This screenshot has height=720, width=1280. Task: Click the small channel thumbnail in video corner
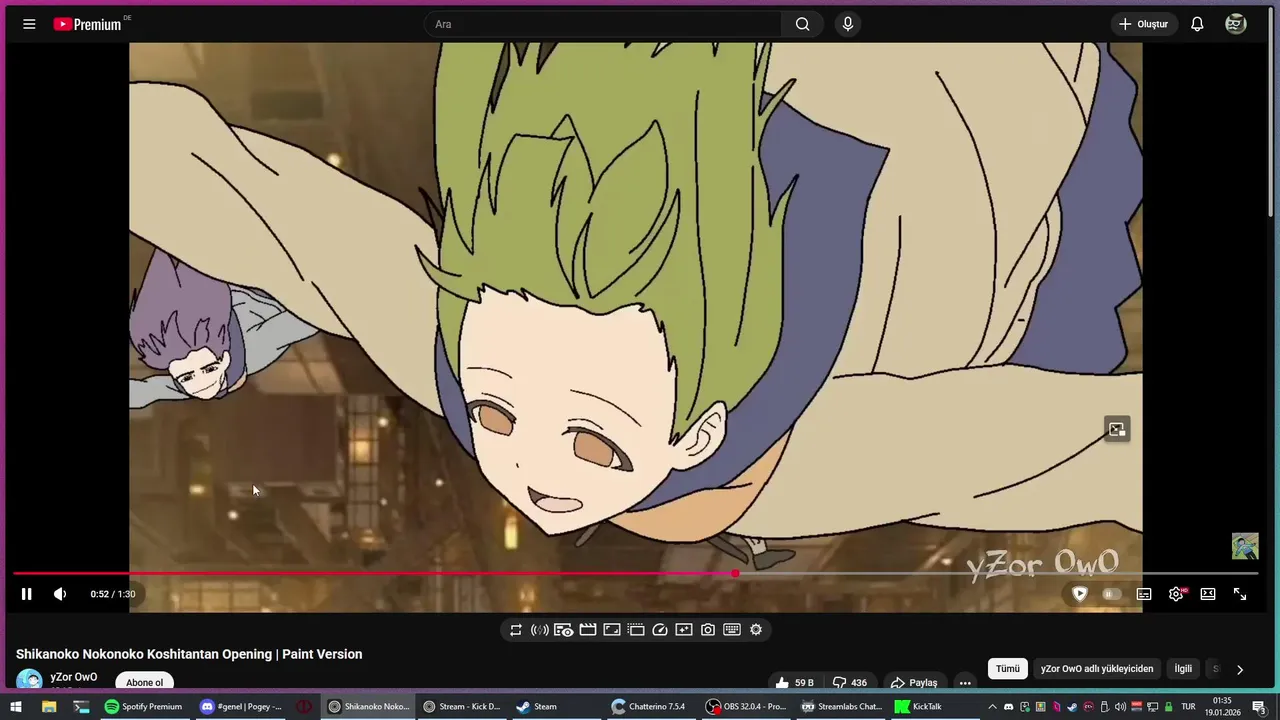tap(1245, 547)
